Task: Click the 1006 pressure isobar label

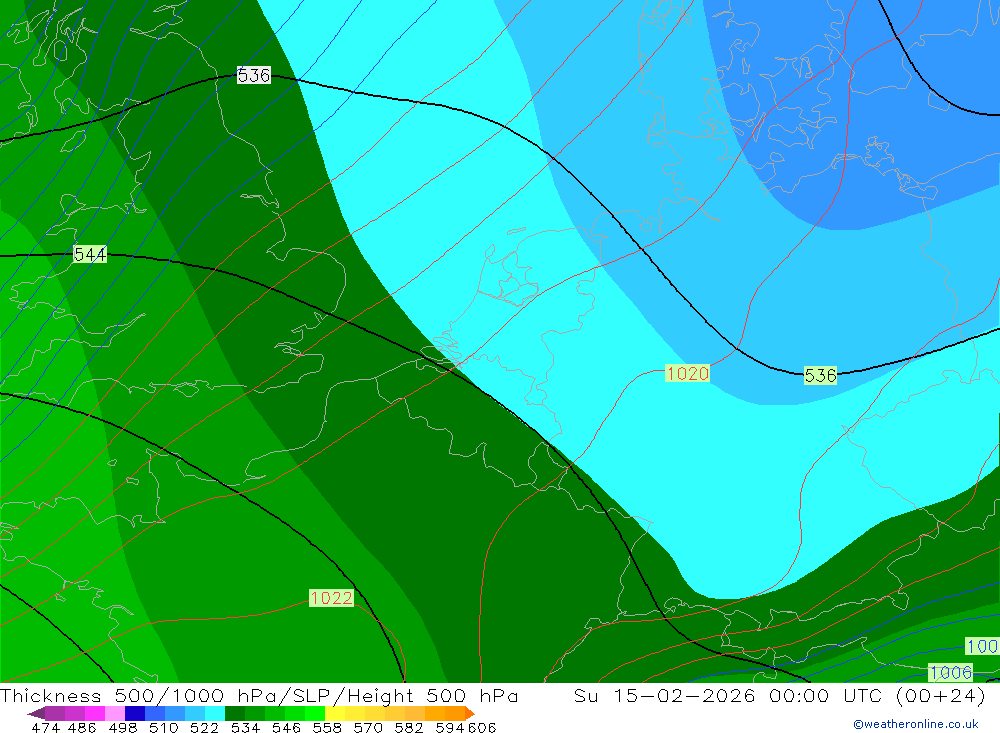Action: click(x=950, y=672)
